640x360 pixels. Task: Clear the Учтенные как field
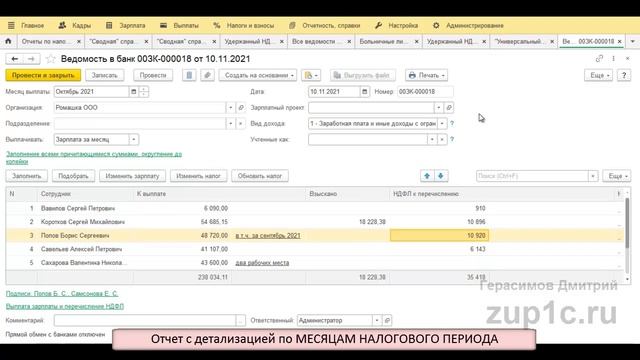pos(442,140)
